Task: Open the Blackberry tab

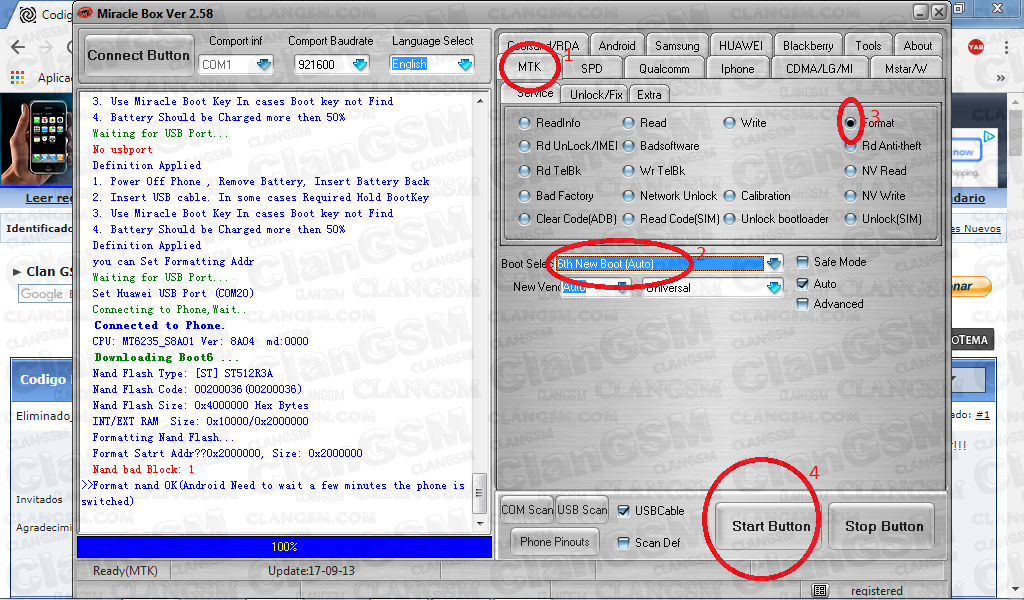Action: click(x=808, y=46)
